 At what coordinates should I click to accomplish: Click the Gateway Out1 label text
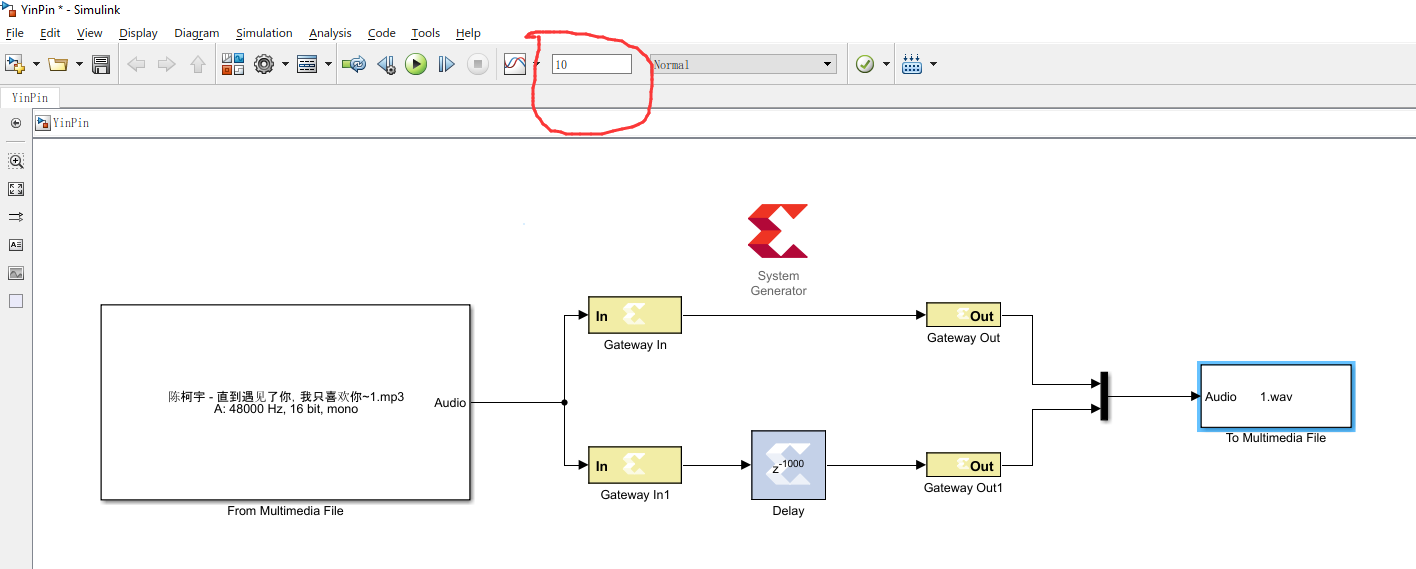[x=963, y=488]
